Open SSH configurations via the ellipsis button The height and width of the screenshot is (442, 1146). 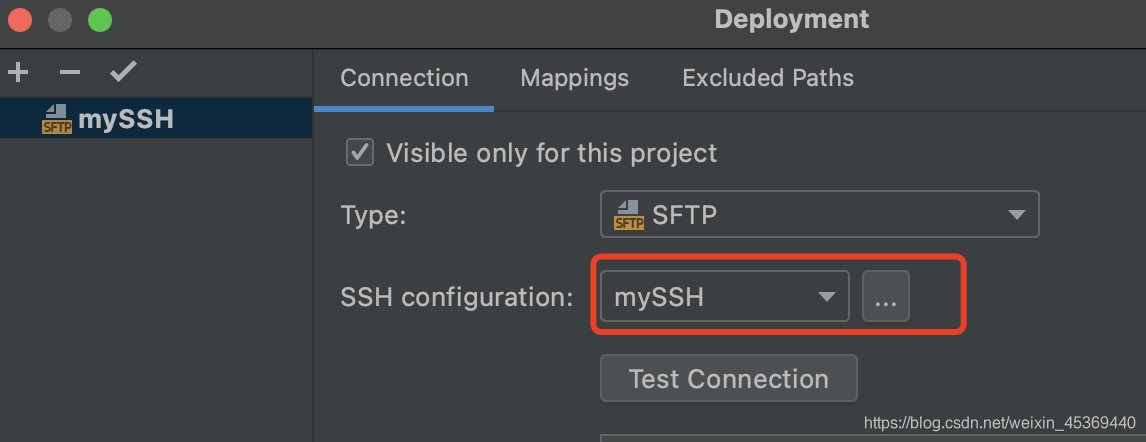(886, 297)
